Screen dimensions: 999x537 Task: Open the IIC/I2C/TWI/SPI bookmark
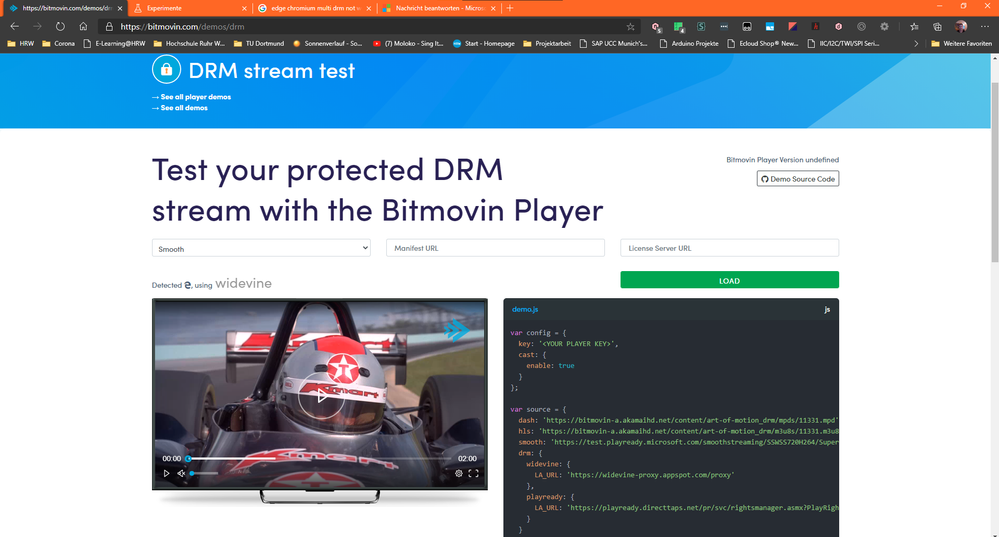coord(844,44)
